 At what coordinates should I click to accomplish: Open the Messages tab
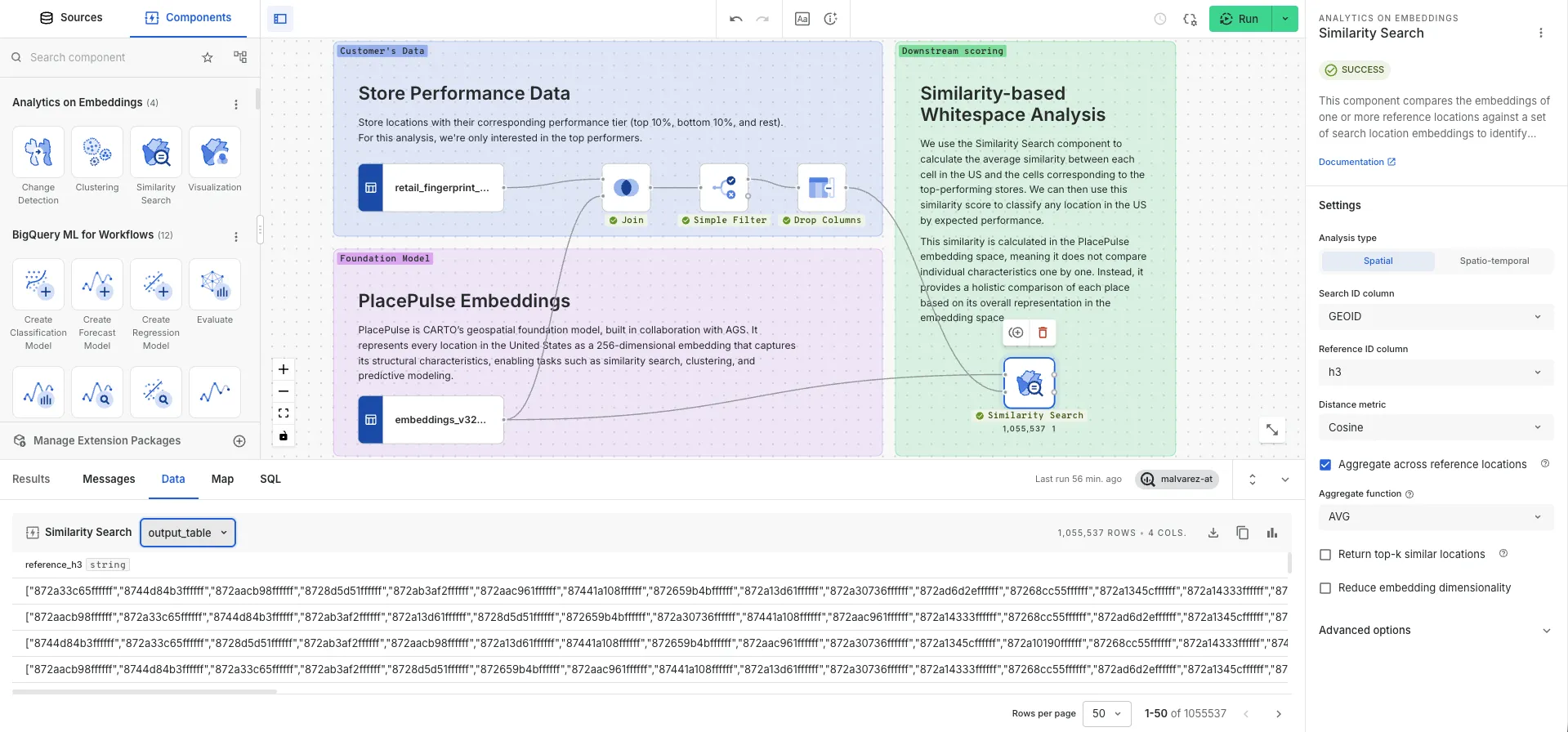pos(109,480)
